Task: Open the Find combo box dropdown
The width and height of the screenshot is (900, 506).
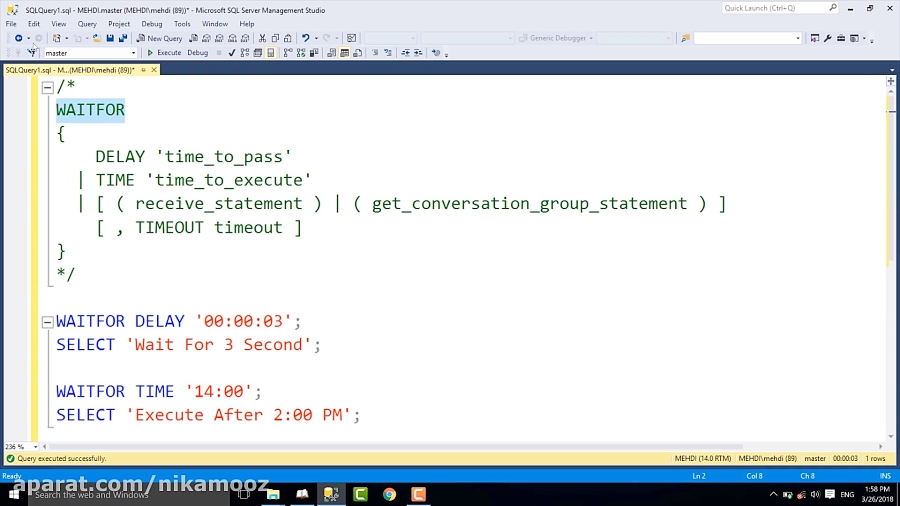Action: 797,38
